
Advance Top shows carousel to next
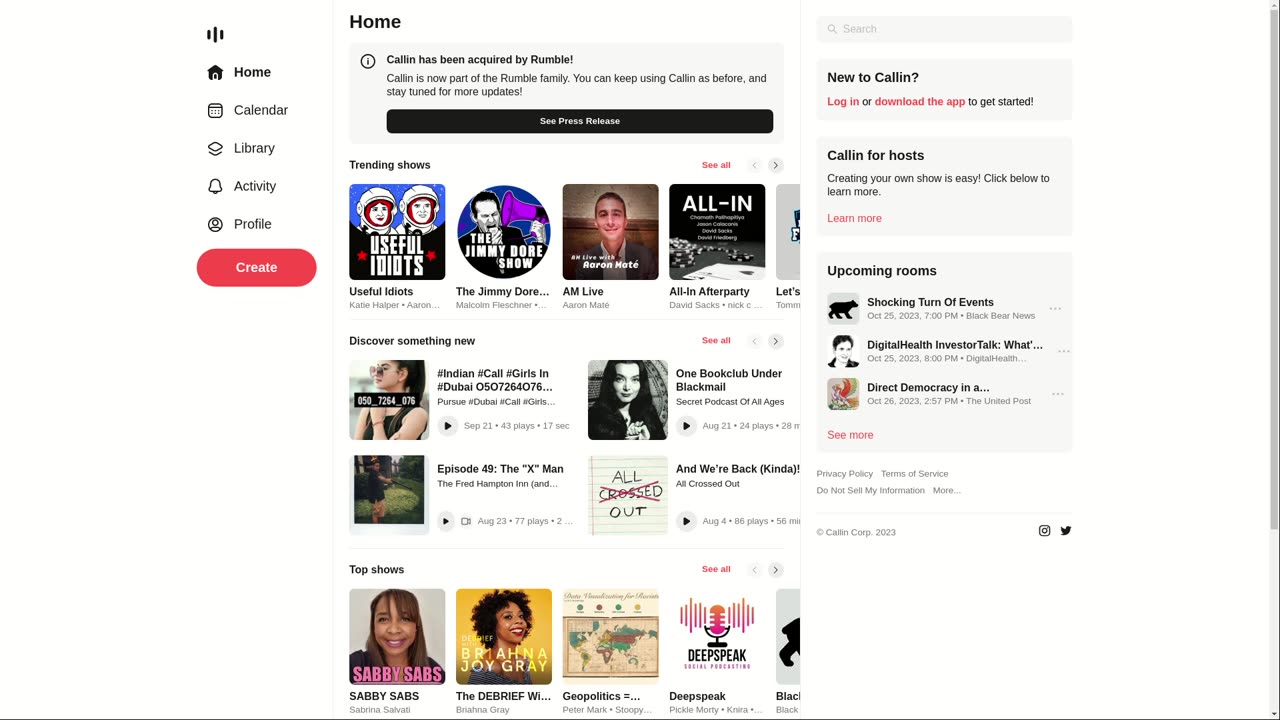pos(775,570)
